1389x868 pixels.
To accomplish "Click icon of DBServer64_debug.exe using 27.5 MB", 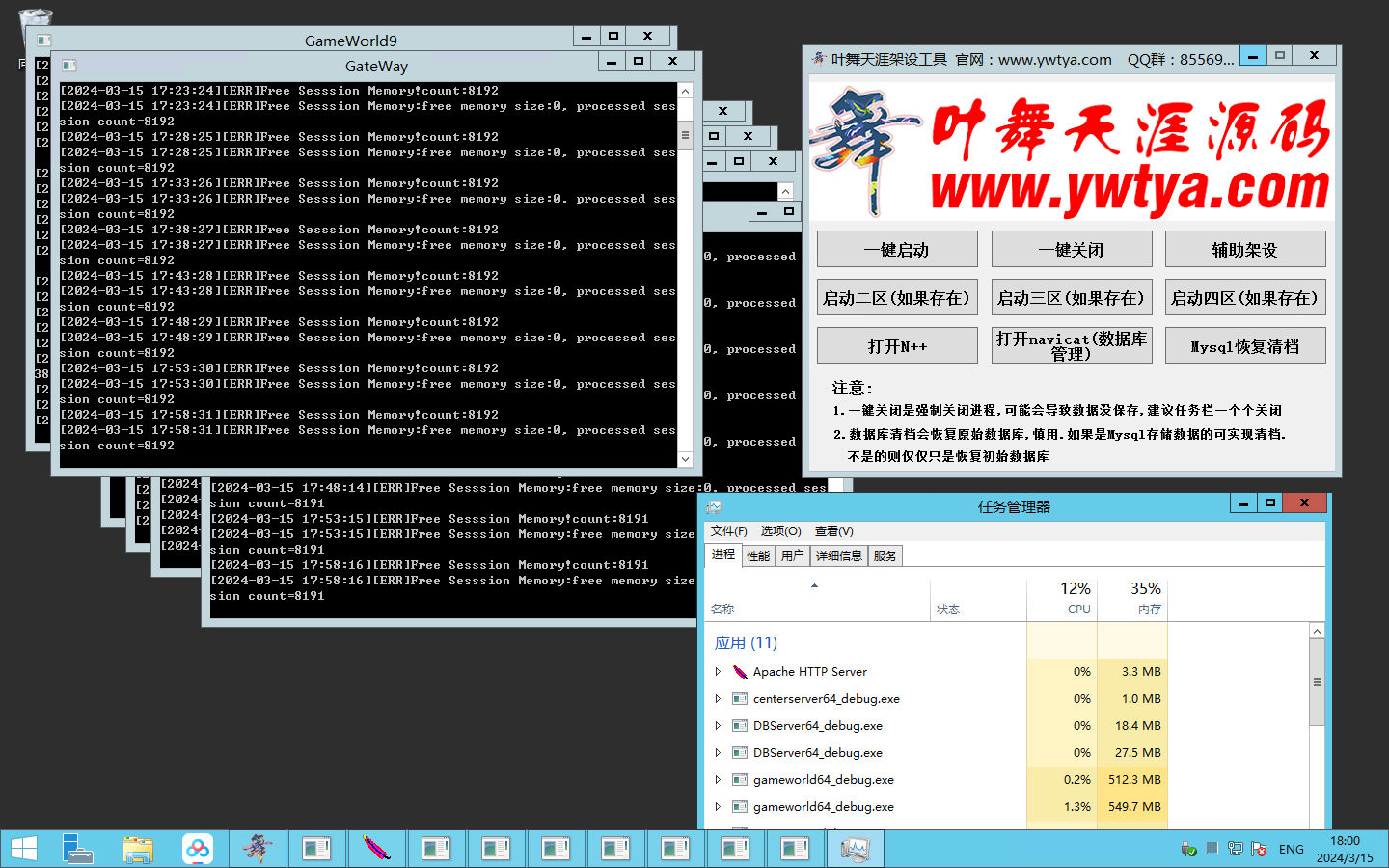I will click(740, 753).
